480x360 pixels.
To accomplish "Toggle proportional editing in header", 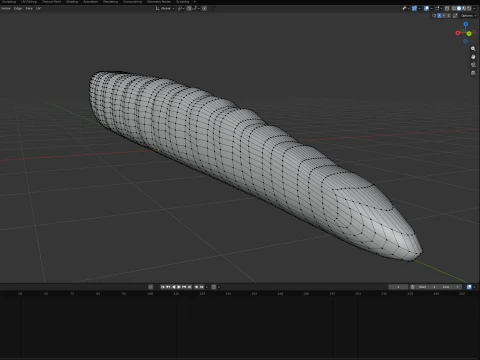I will (x=204, y=8).
